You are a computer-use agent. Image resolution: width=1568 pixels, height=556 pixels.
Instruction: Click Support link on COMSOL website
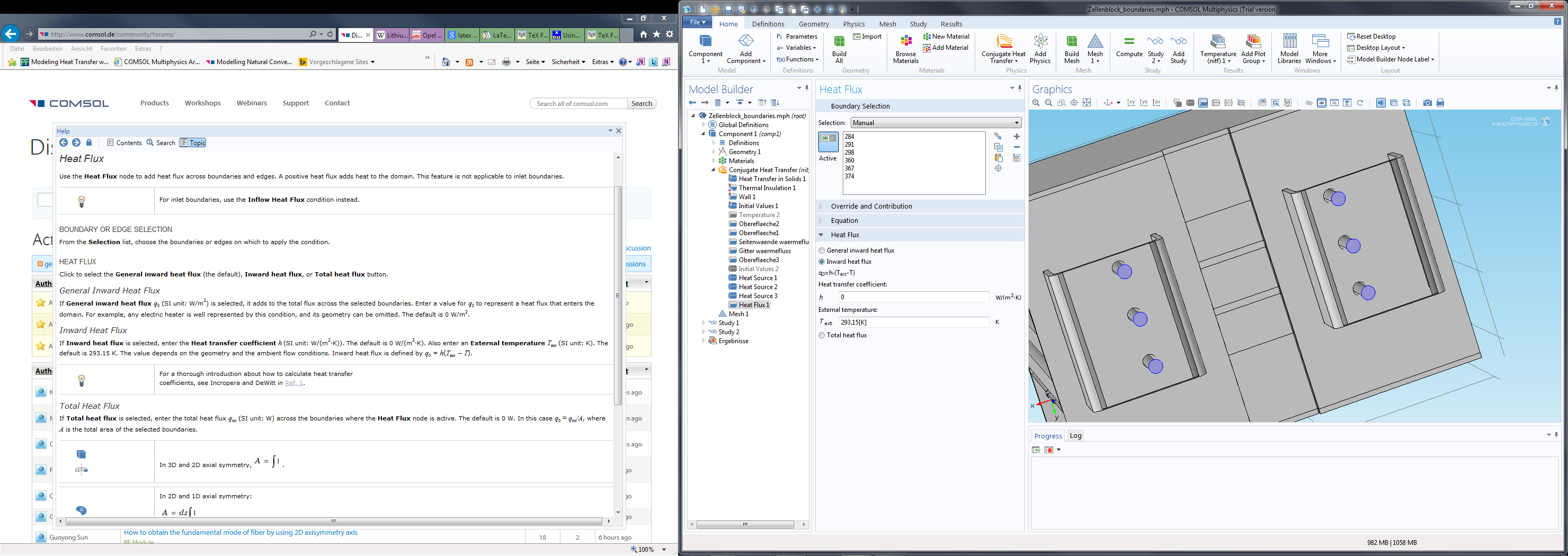295,103
